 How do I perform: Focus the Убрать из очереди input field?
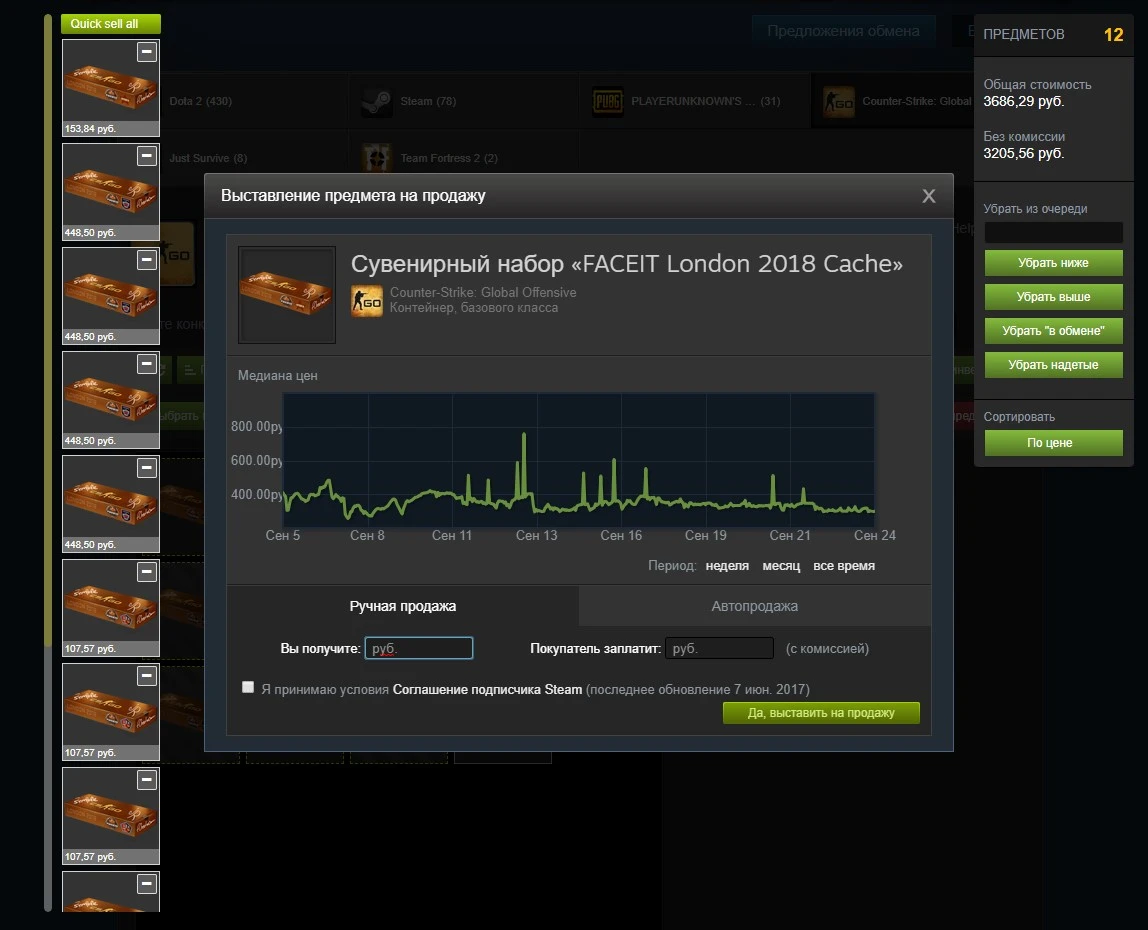[x=1054, y=232]
